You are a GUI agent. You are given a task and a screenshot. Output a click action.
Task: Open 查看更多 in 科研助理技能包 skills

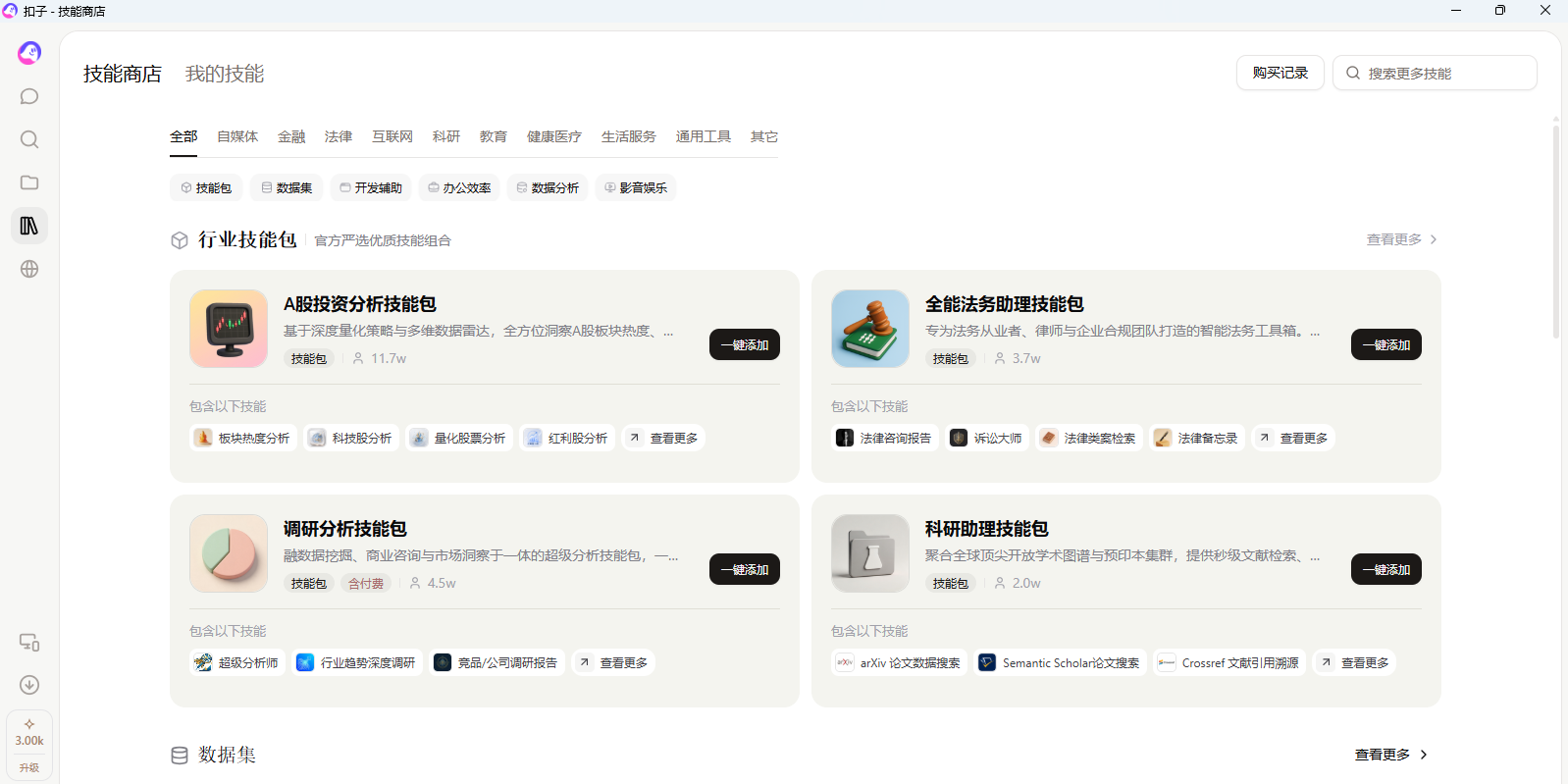1355,662
